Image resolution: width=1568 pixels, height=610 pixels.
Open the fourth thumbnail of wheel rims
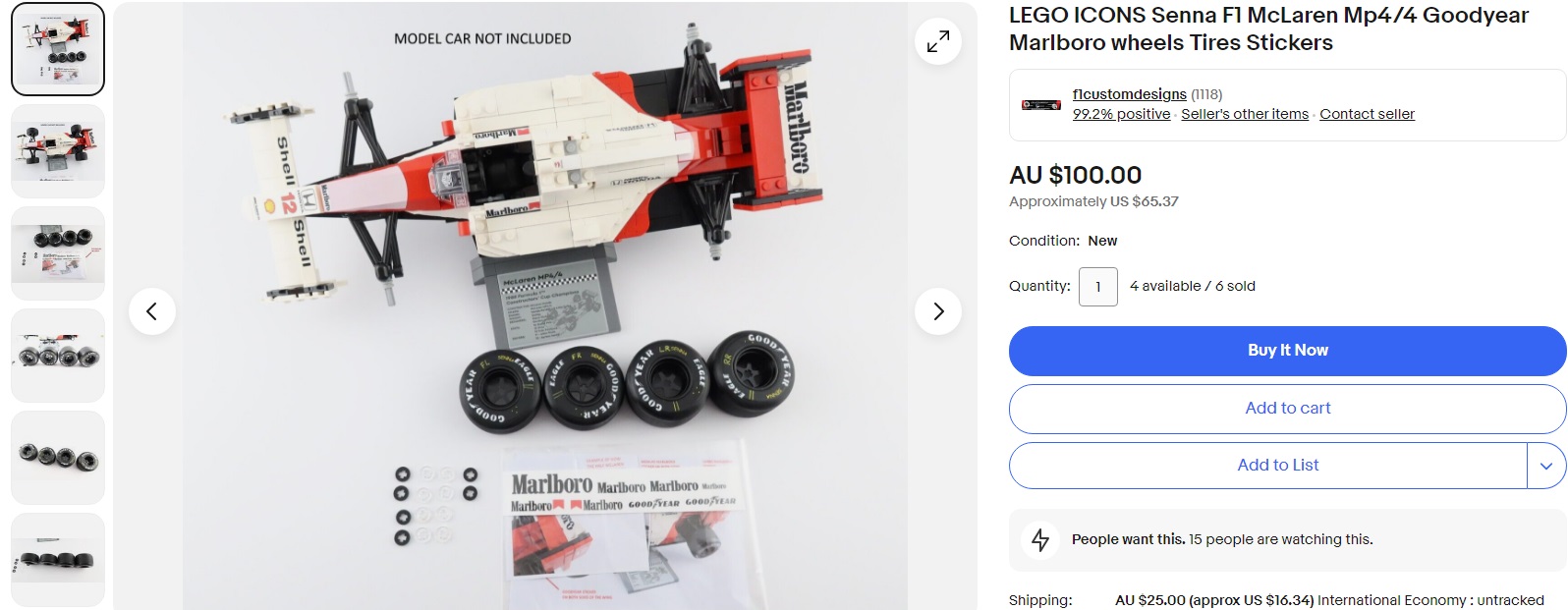pyautogui.click(x=58, y=356)
